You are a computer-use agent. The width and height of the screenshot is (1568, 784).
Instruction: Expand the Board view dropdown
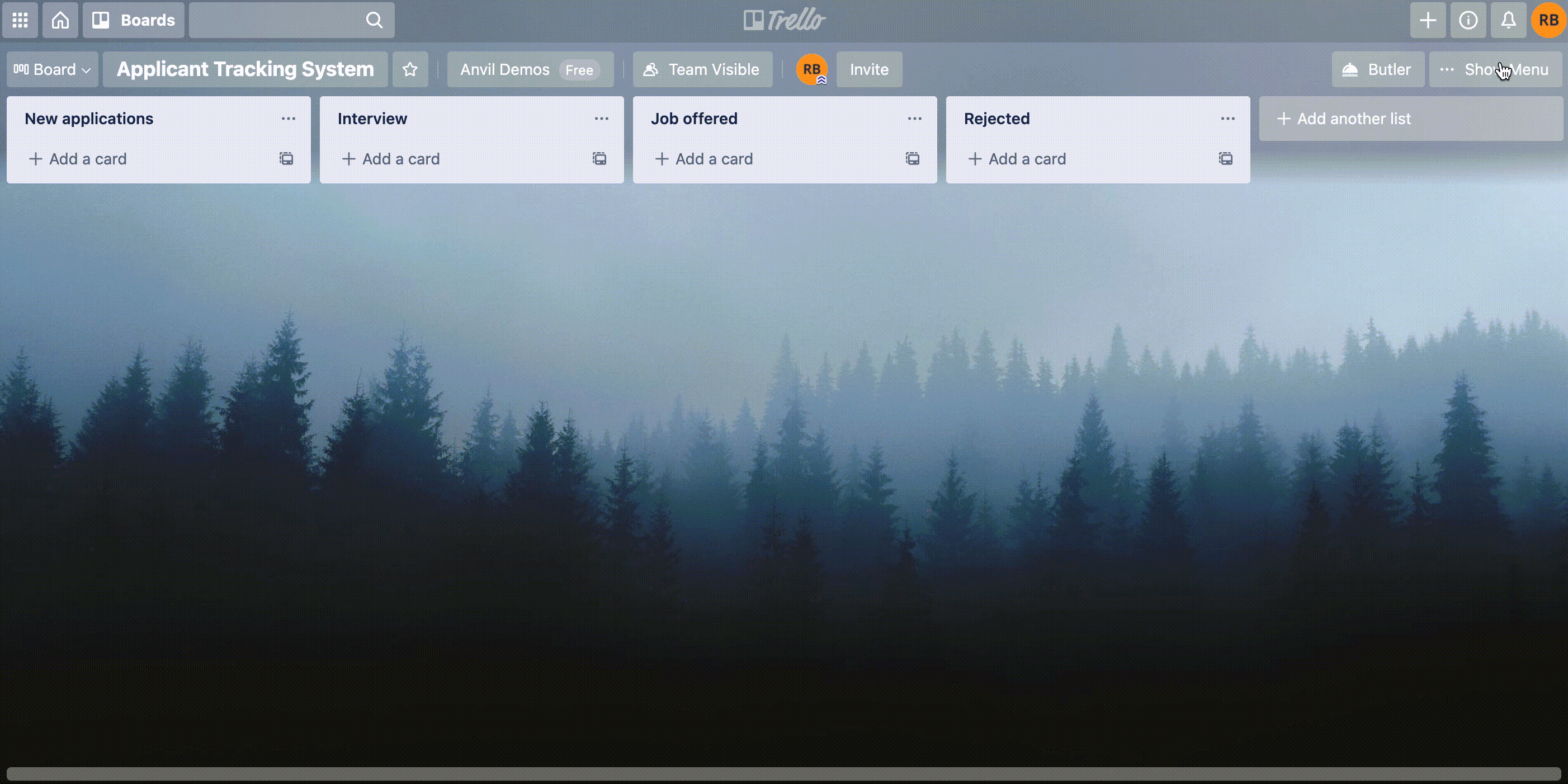pos(52,69)
